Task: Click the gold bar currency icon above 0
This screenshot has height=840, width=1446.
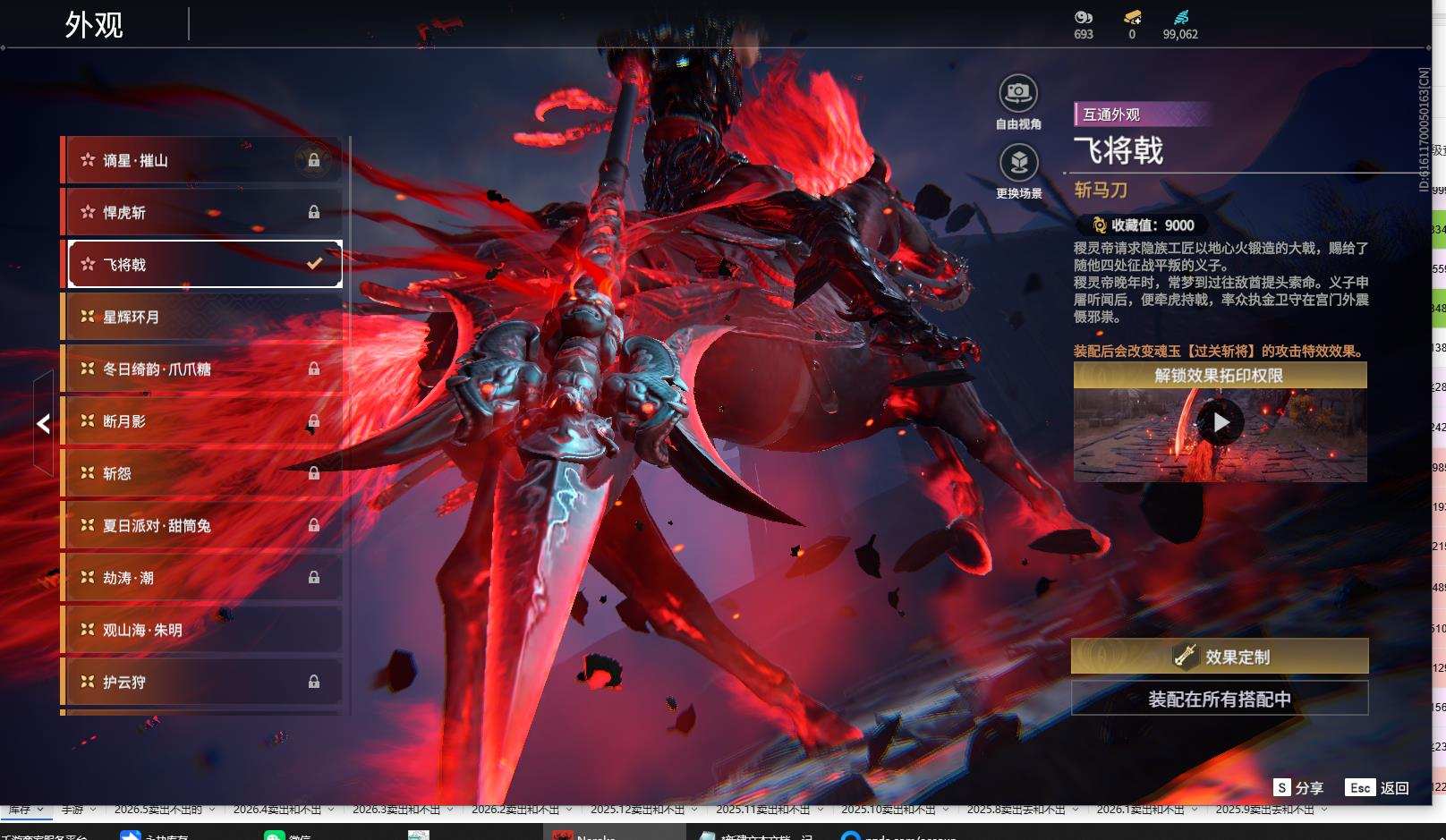Action: (x=1132, y=17)
